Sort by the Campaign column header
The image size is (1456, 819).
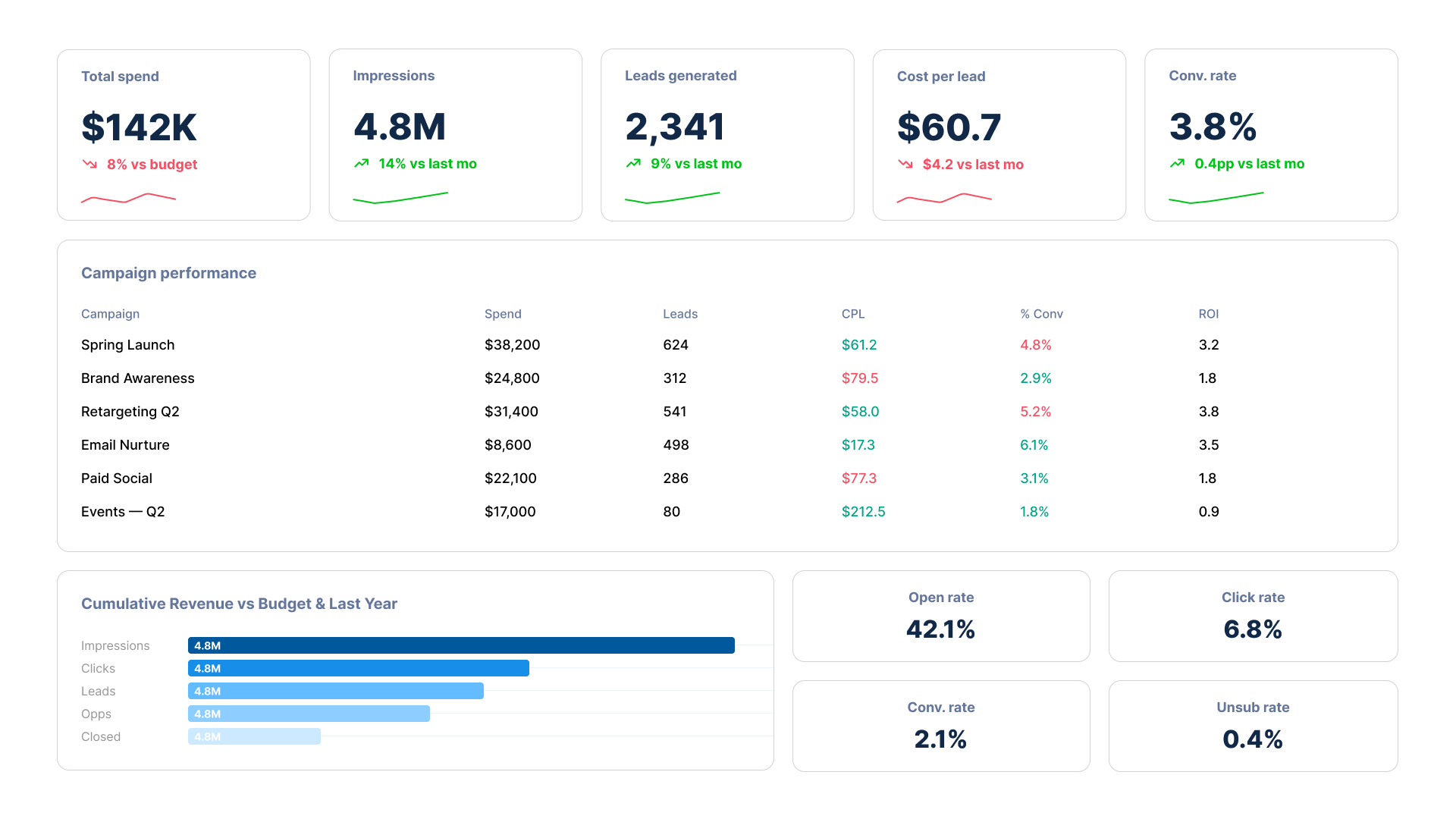110,314
